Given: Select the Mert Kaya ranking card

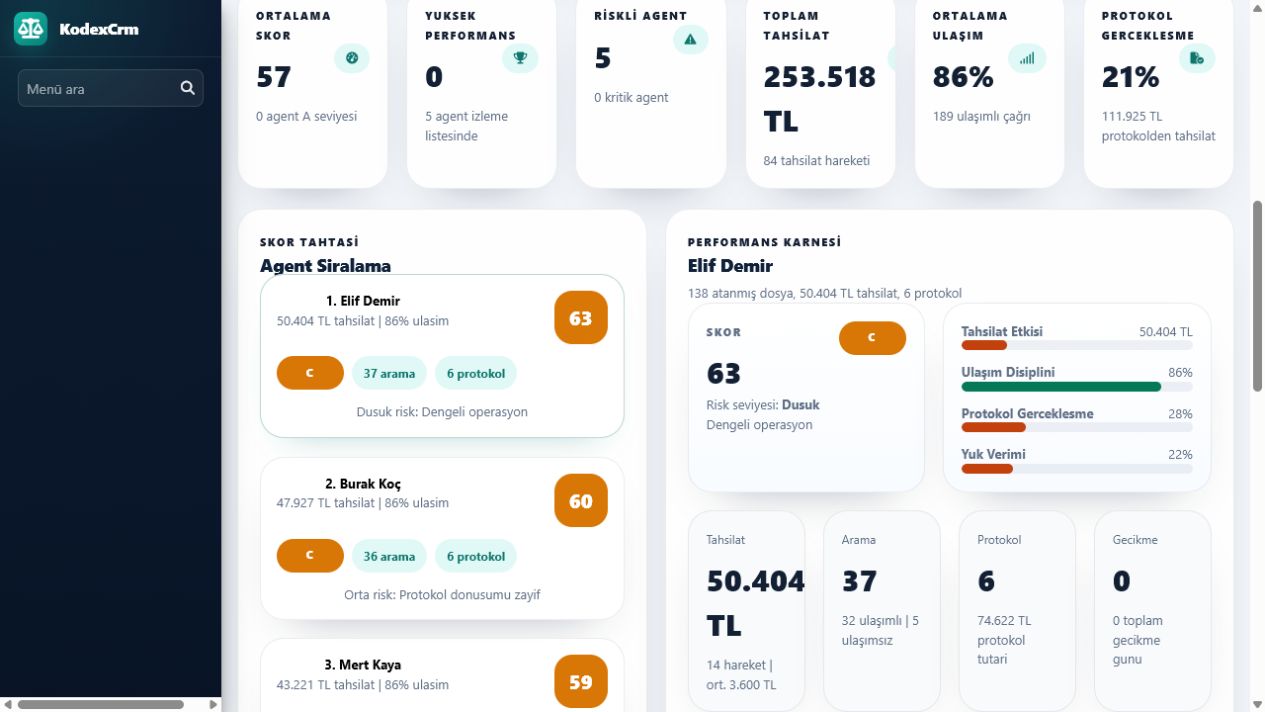Looking at the screenshot, I should tap(442, 675).
